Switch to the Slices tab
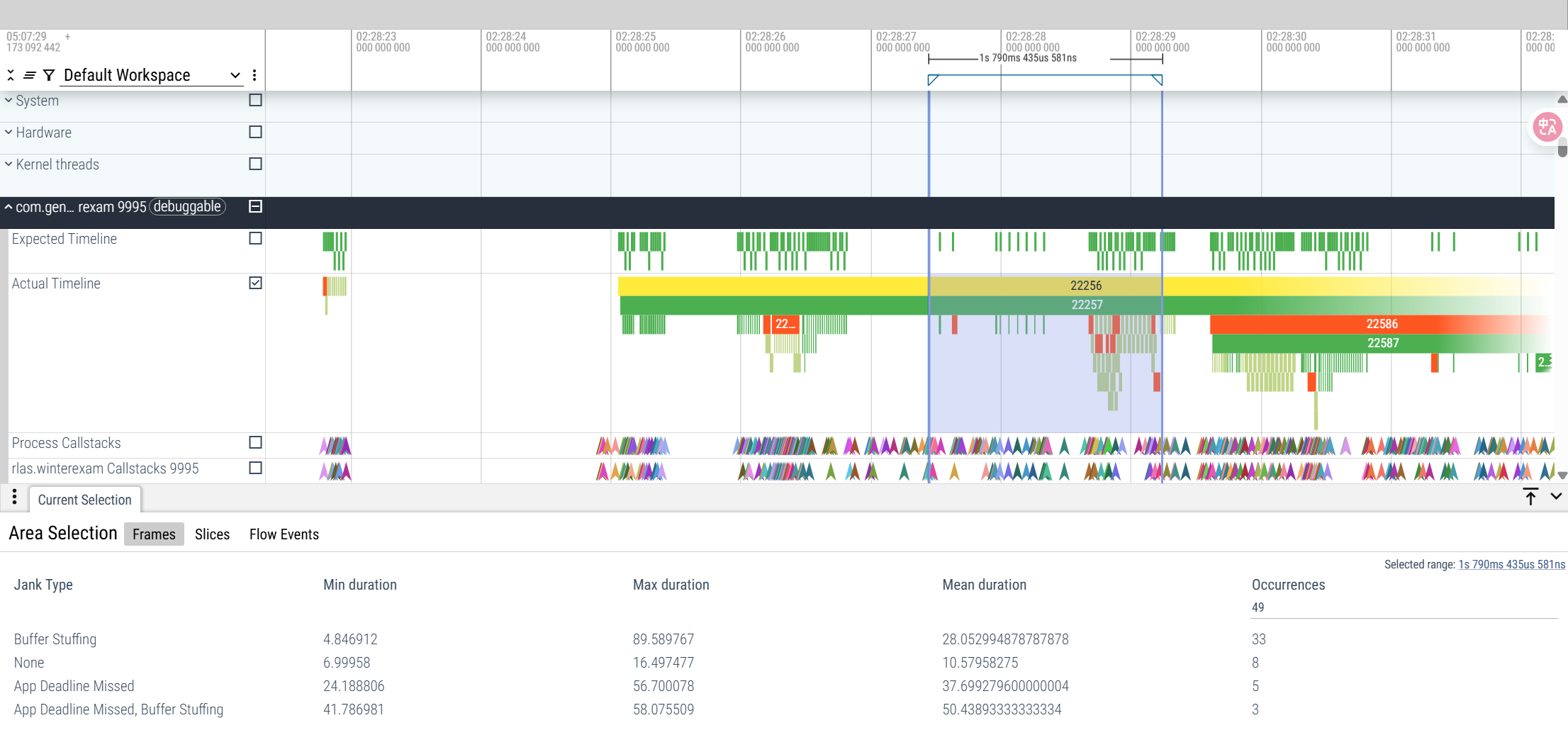 [212, 534]
